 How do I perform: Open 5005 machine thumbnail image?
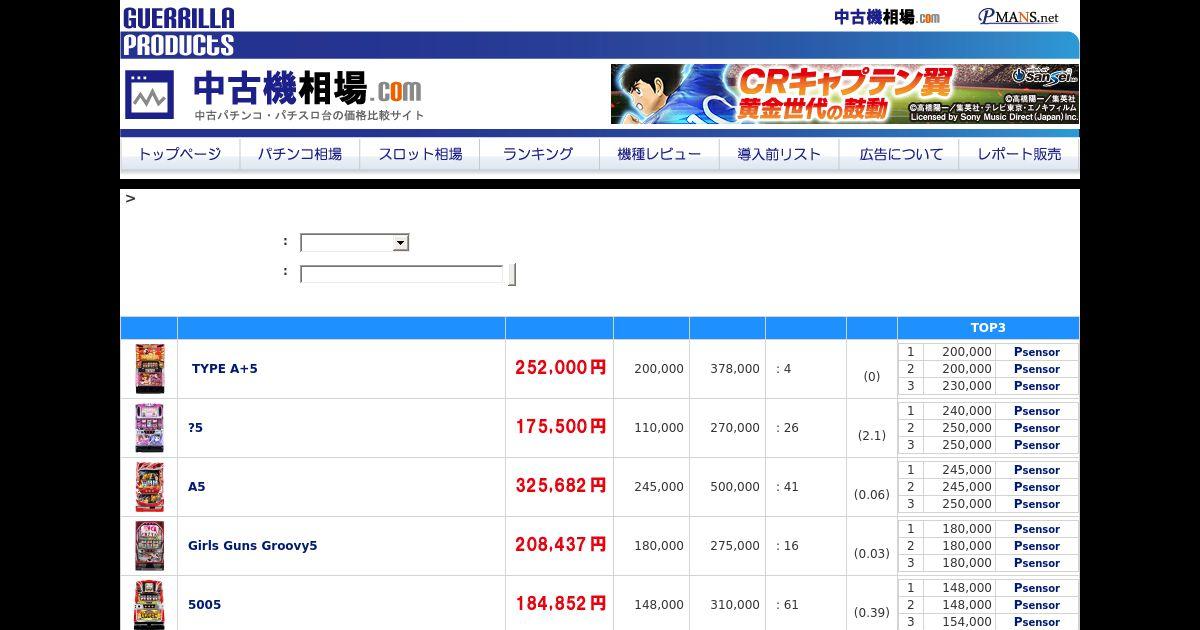[150, 605]
